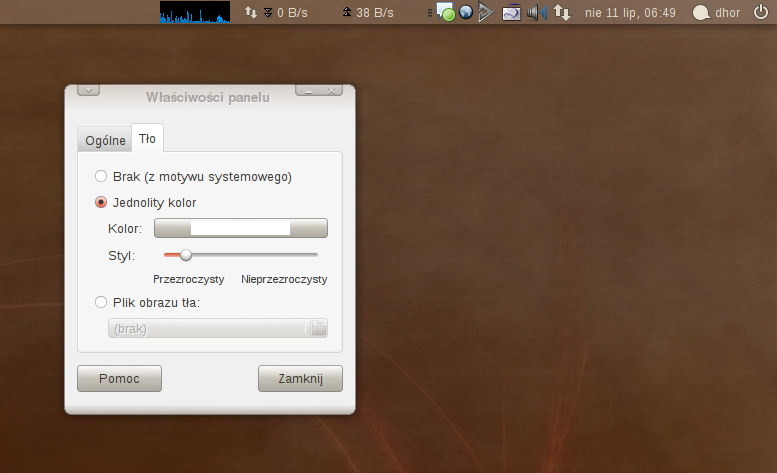The width and height of the screenshot is (777, 473).
Task: Click the notification area drag handle
Action: pos(430,12)
